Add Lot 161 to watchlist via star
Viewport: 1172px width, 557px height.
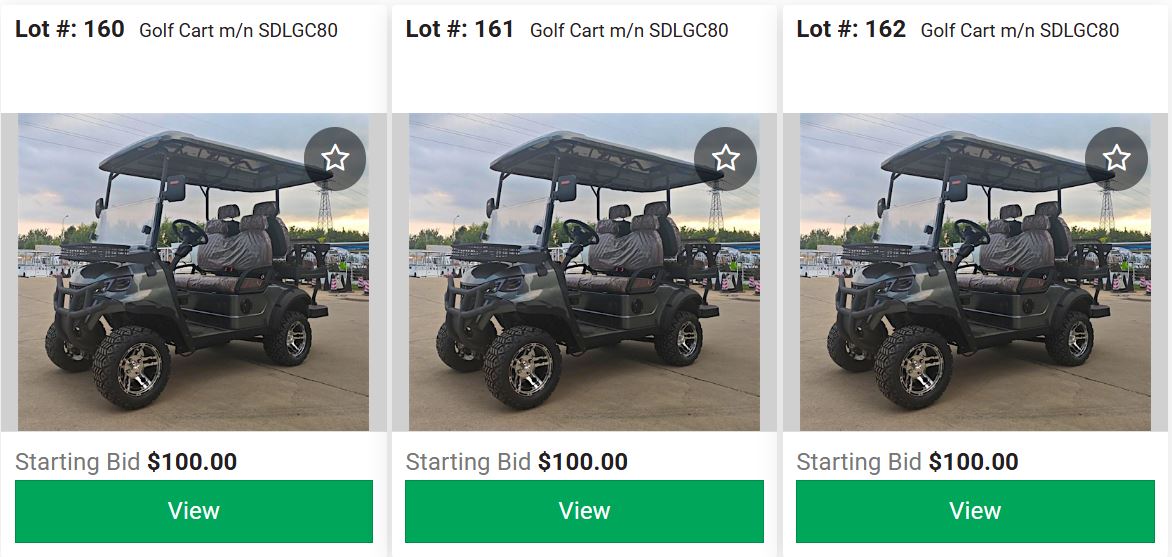[x=725, y=159]
